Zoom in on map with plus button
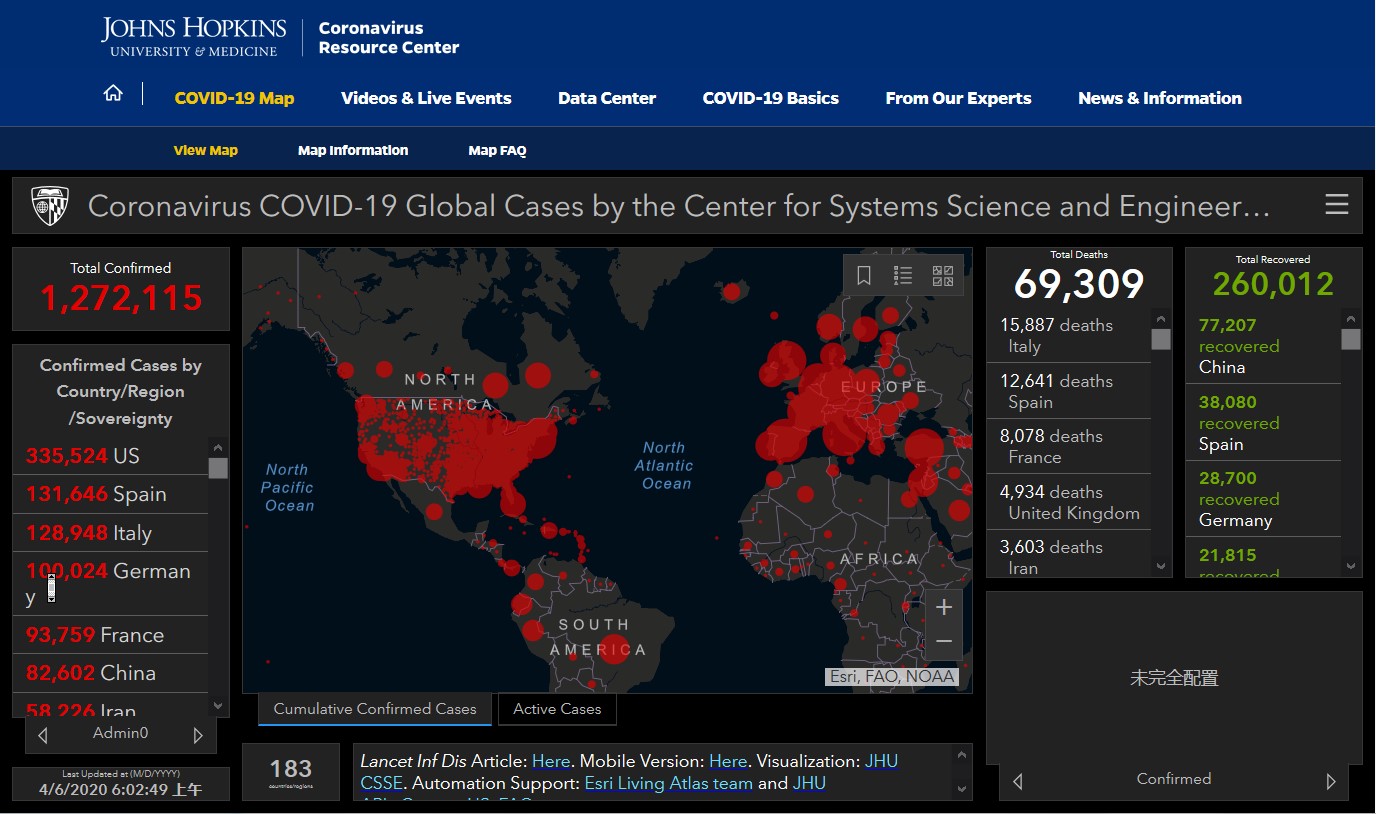The width and height of the screenshot is (1376, 814). click(x=943, y=607)
